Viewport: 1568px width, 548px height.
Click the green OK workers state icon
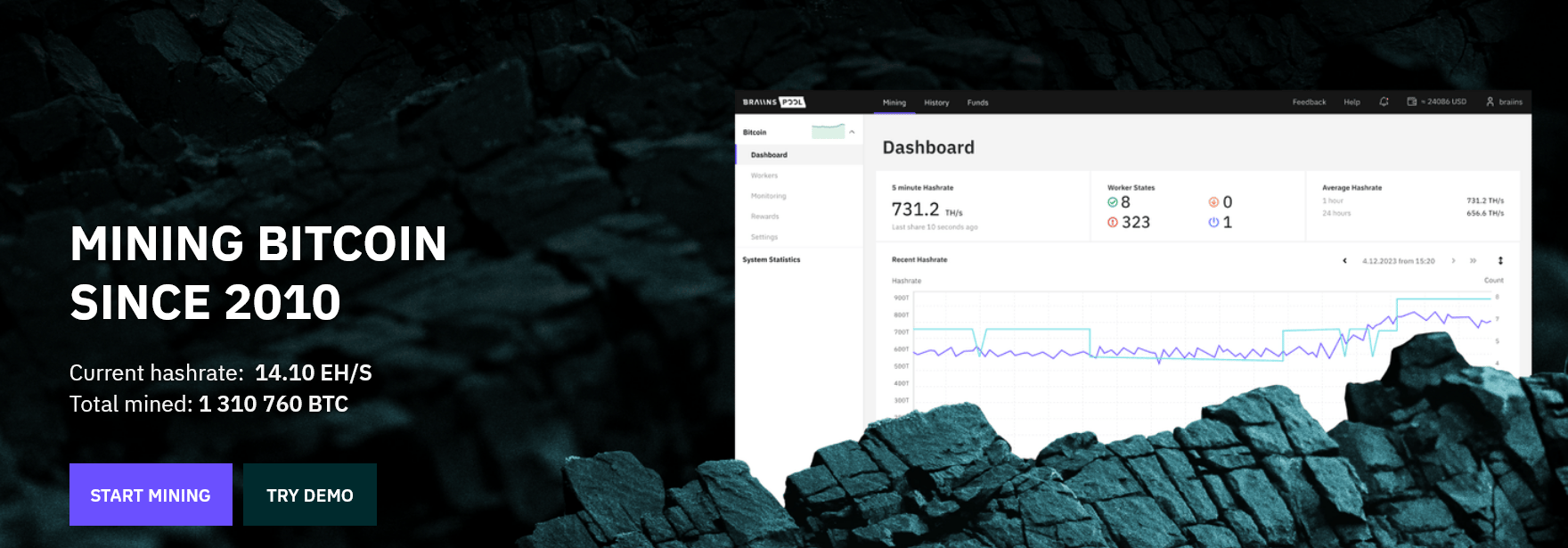pos(1112,202)
